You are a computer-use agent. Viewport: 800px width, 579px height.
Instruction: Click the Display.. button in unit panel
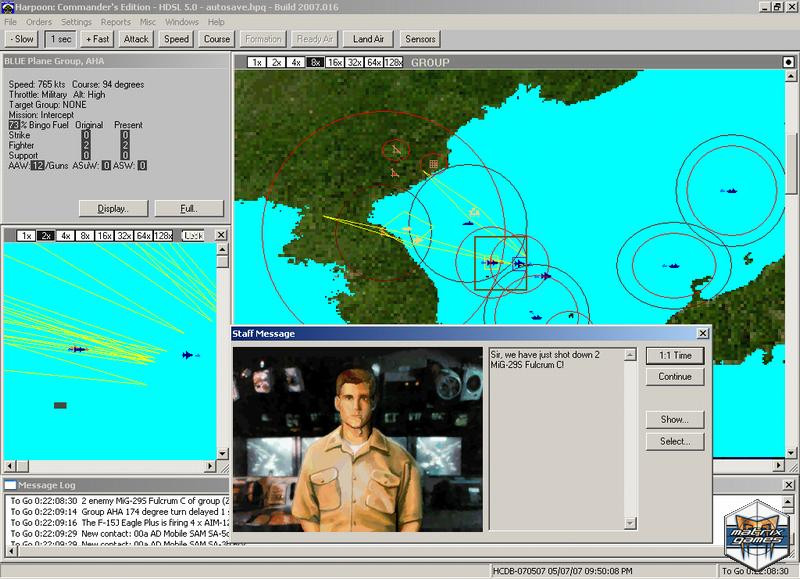click(113, 208)
